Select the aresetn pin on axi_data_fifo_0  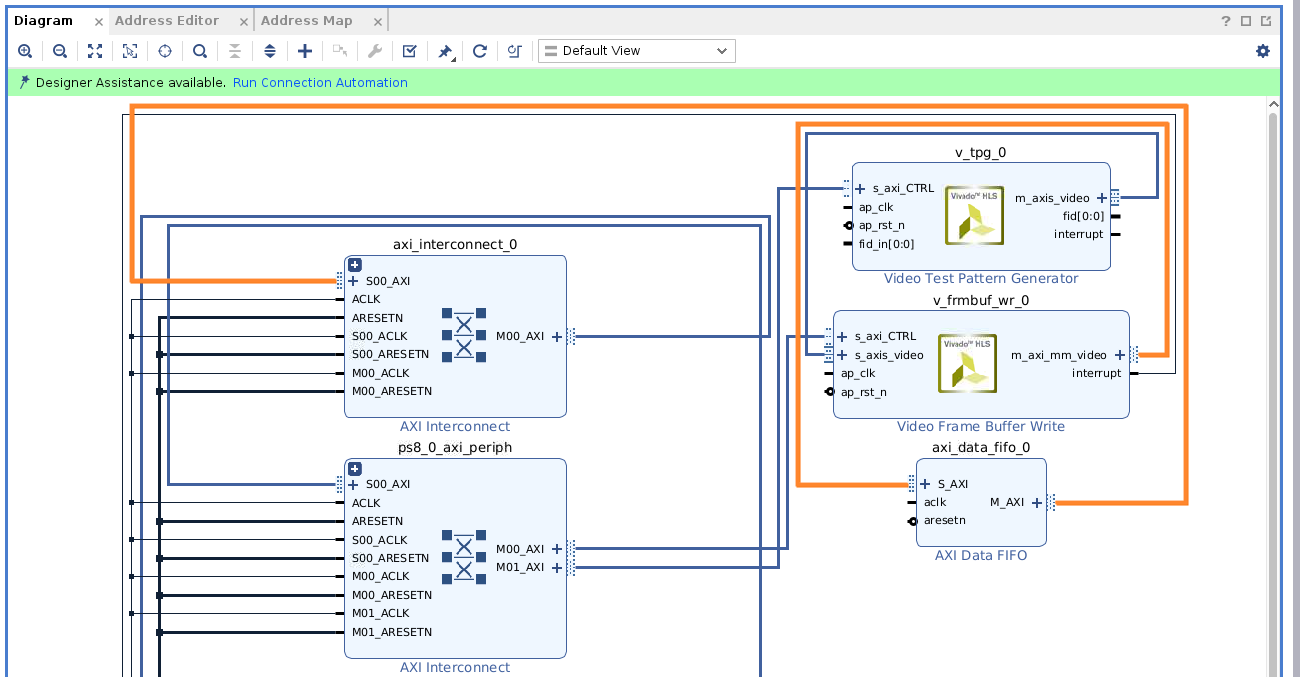(944, 521)
